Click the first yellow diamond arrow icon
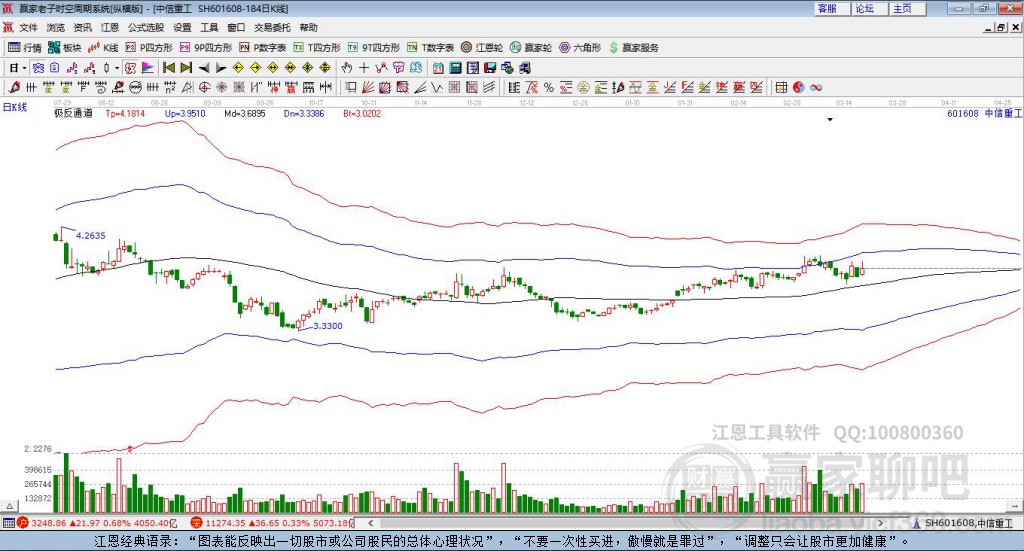 [238, 68]
